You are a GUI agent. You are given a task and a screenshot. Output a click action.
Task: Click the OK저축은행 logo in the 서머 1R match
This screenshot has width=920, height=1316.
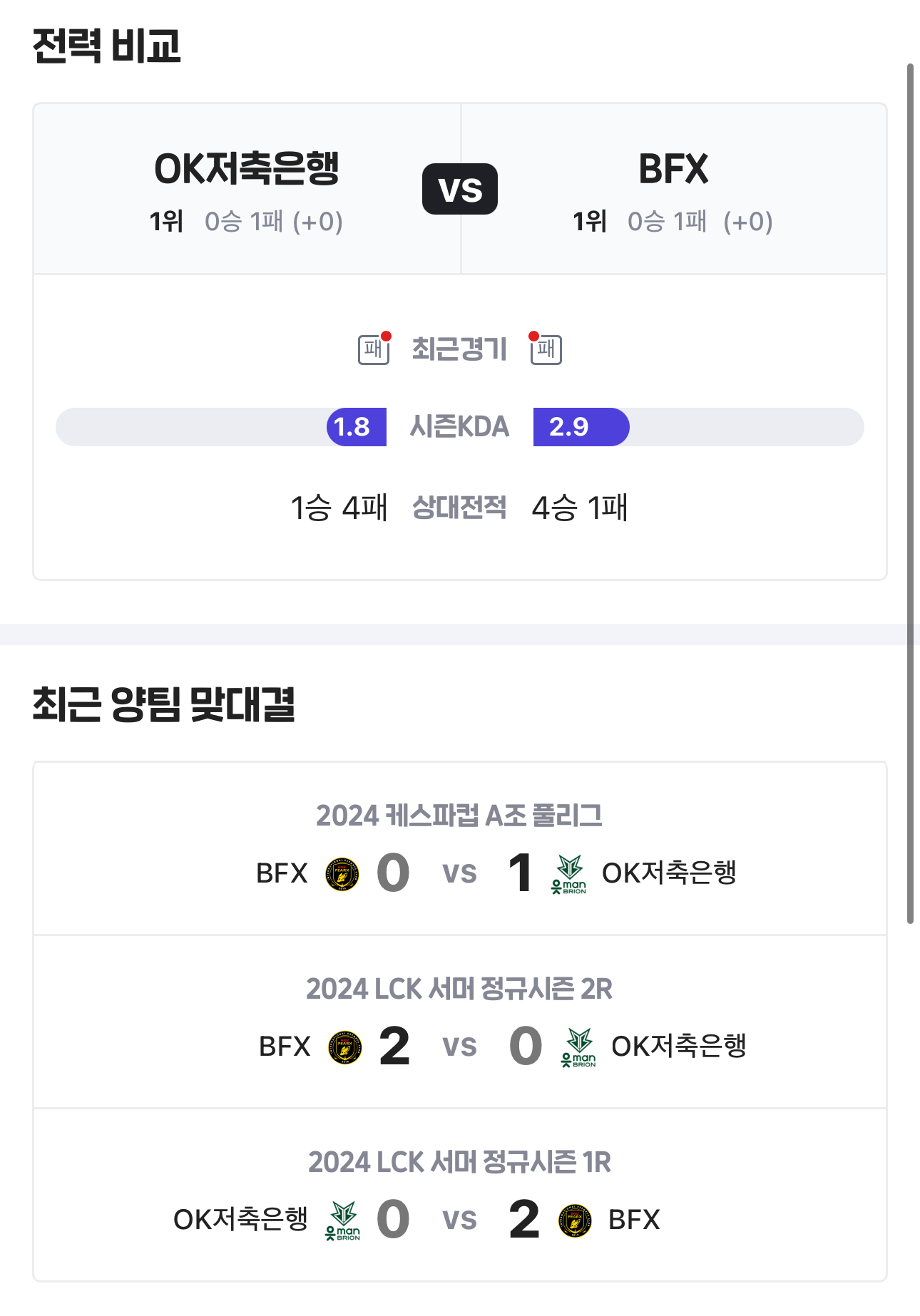(x=343, y=1220)
